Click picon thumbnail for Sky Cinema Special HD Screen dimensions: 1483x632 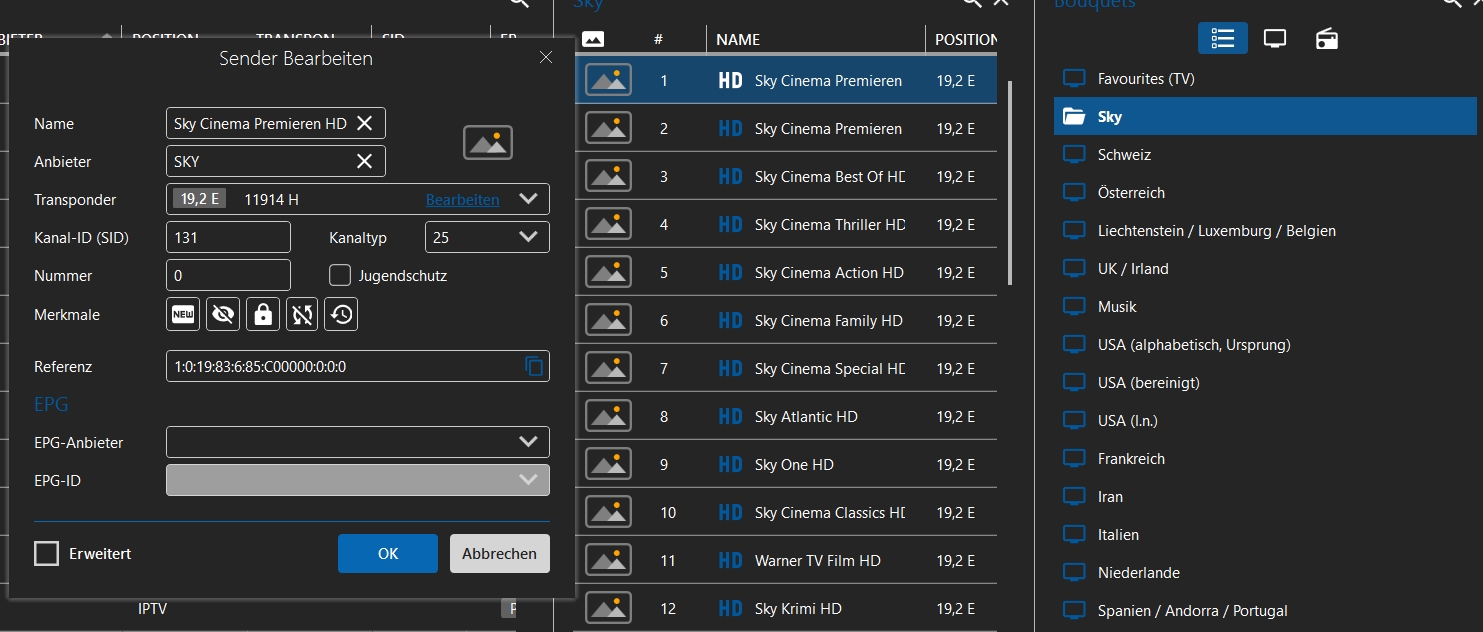608,369
